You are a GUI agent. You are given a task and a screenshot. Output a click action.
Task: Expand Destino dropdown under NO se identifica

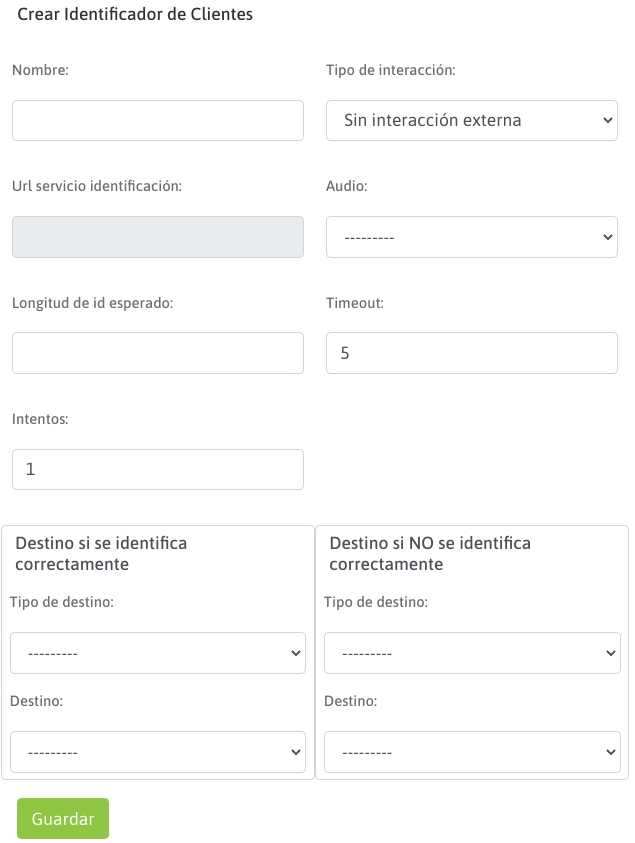click(x=471, y=752)
